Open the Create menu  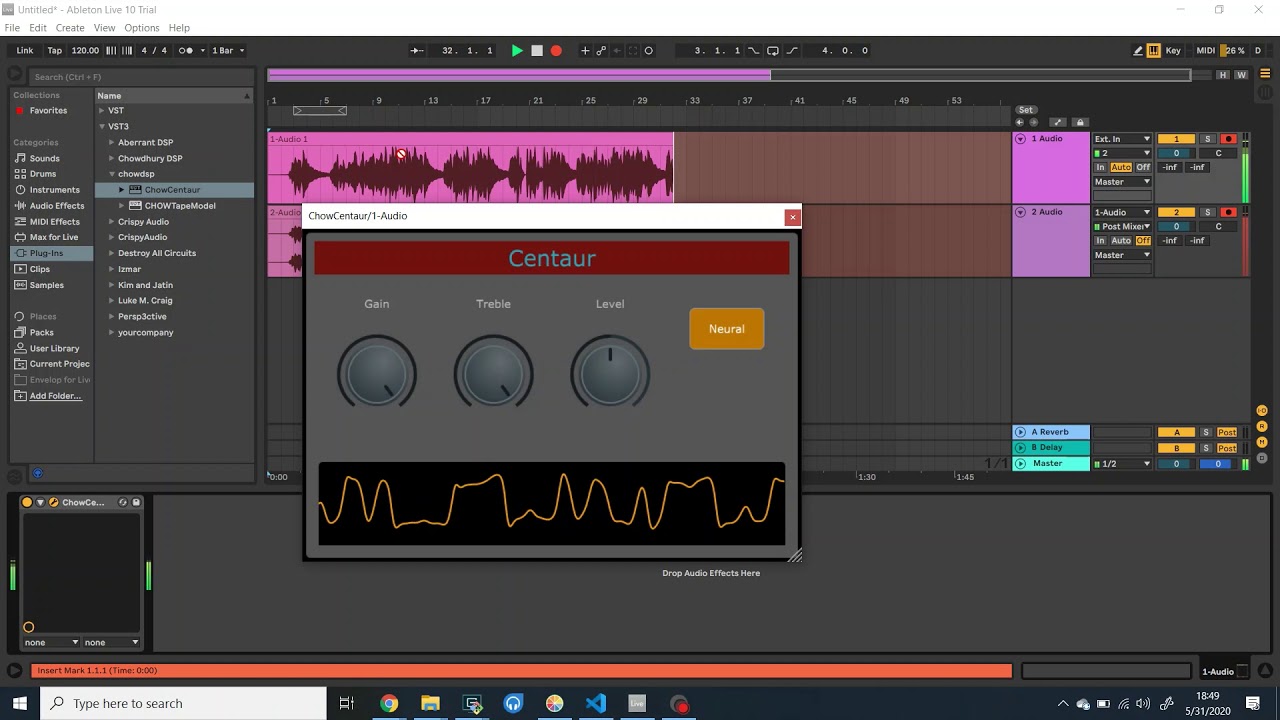click(x=70, y=28)
